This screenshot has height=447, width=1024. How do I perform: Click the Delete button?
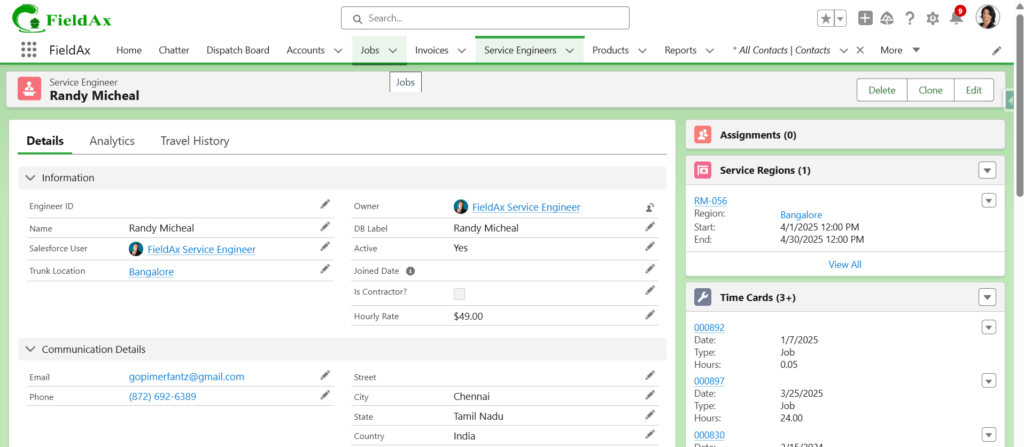(882, 90)
